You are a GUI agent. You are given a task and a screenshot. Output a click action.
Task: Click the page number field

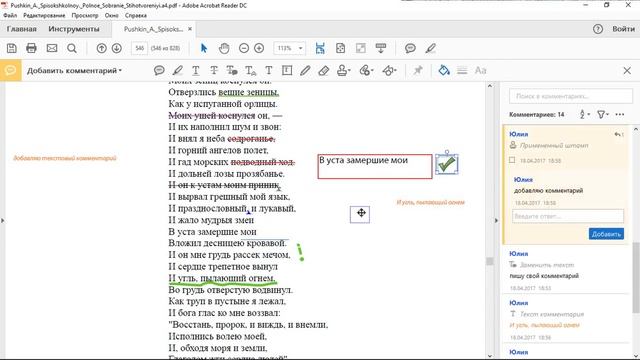tap(140, 48)
